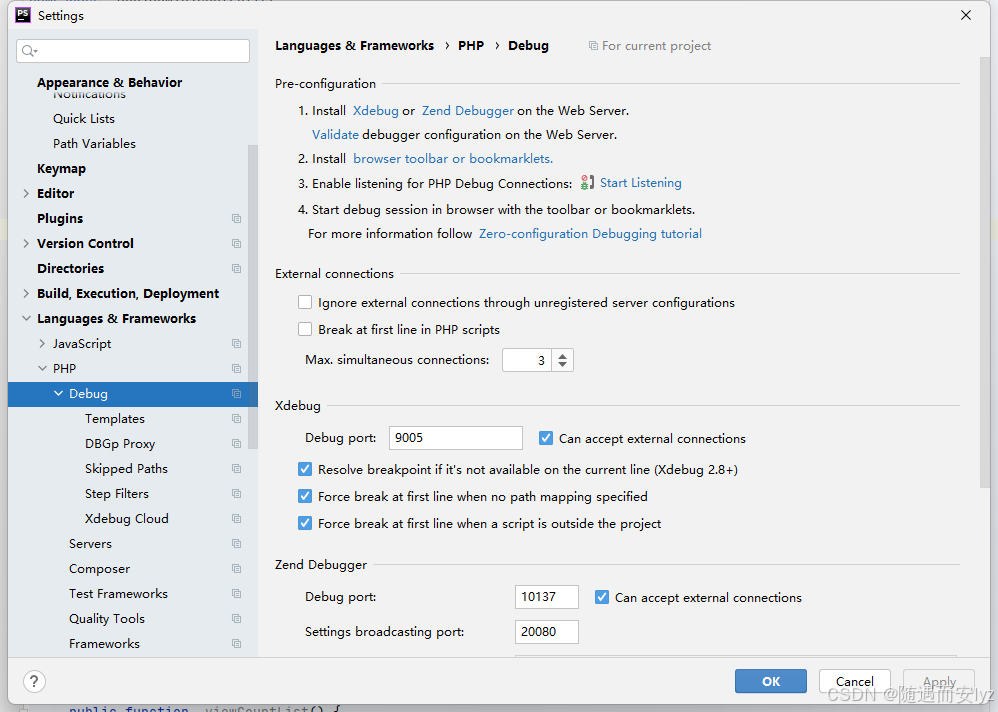998x712 pixels.
Task: Click project-level icon next to Frameworks
Action: point(237,644)
